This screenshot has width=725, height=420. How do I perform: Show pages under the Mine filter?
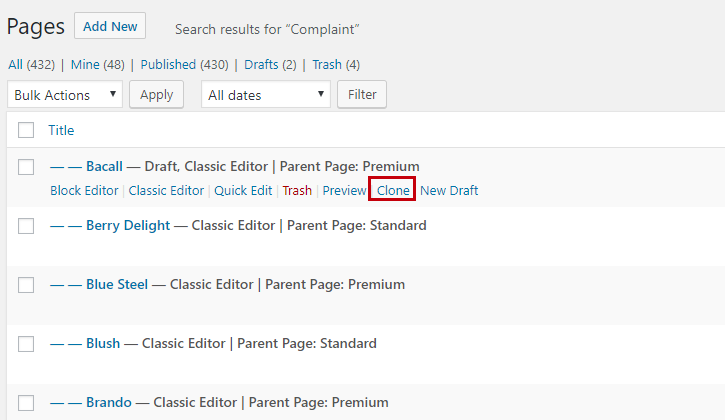click(x=85, y=65)
